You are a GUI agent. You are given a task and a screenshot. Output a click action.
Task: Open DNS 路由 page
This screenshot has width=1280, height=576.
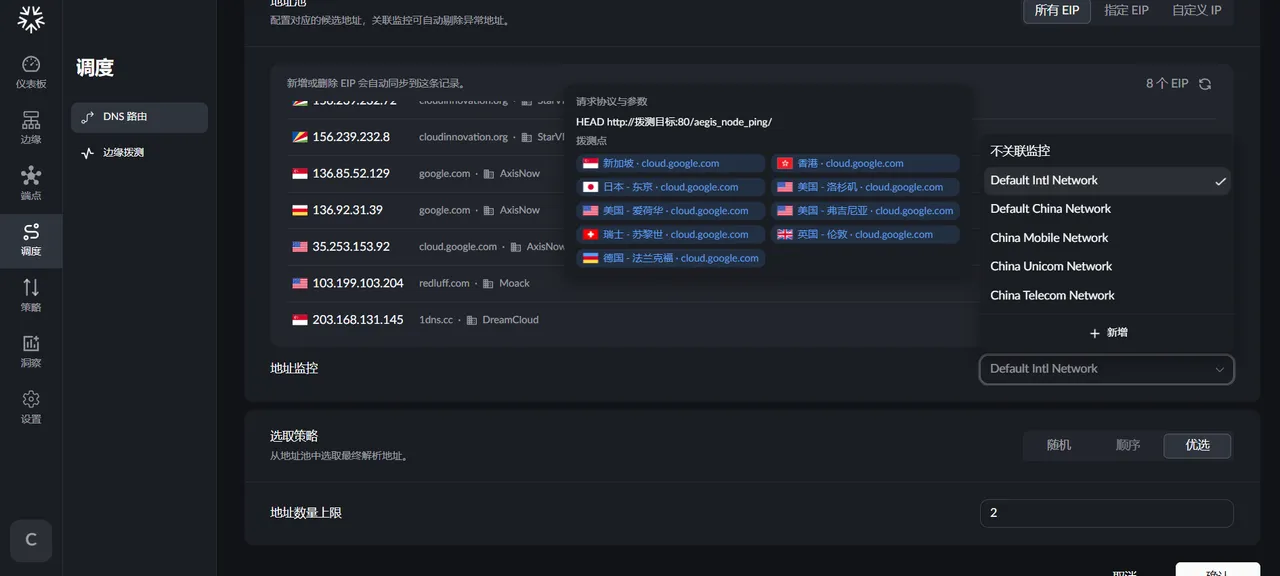click(x=139, y=117)
